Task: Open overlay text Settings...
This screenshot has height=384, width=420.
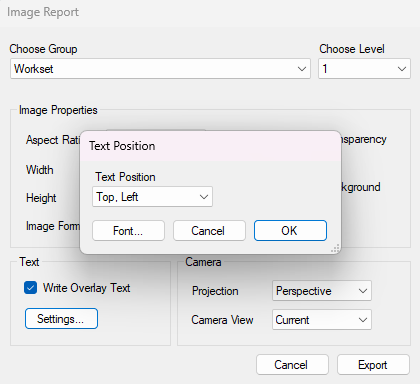Action: [x=61, y=319]
